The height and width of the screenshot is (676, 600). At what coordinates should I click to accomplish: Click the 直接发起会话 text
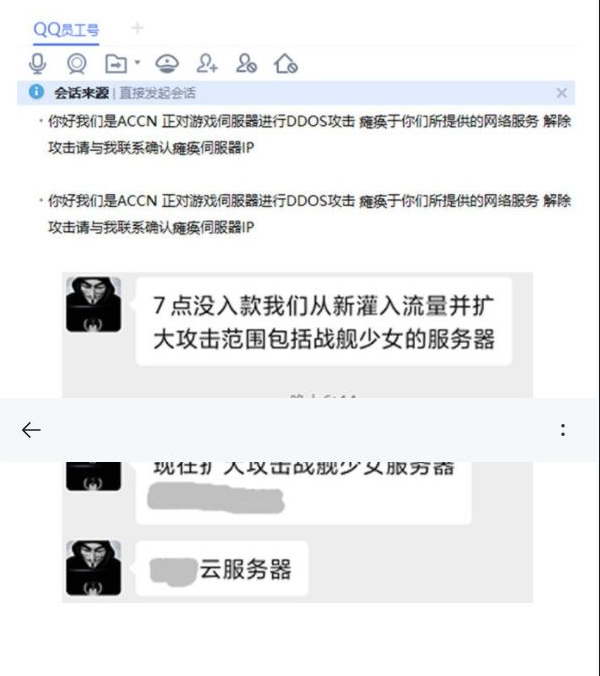click(157, 93)
